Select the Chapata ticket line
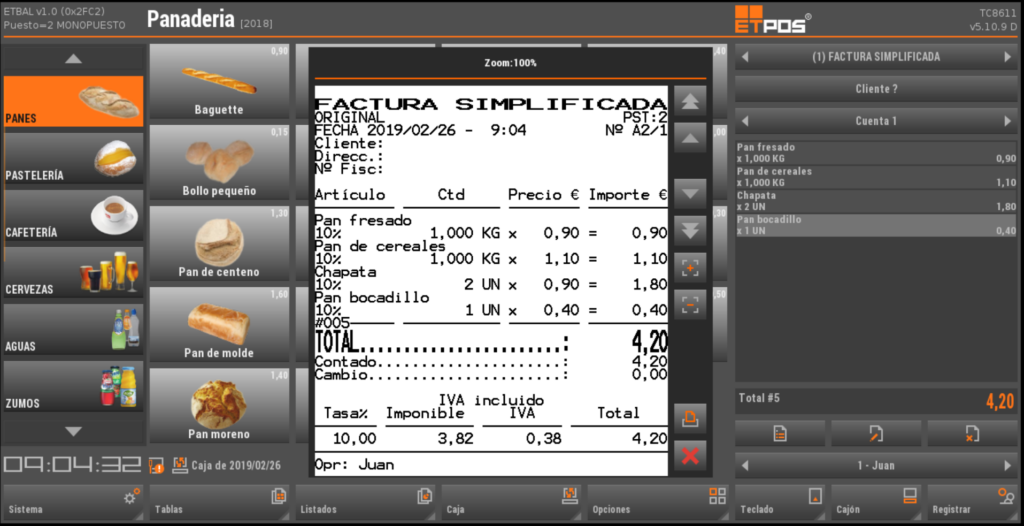 [876, 201]
